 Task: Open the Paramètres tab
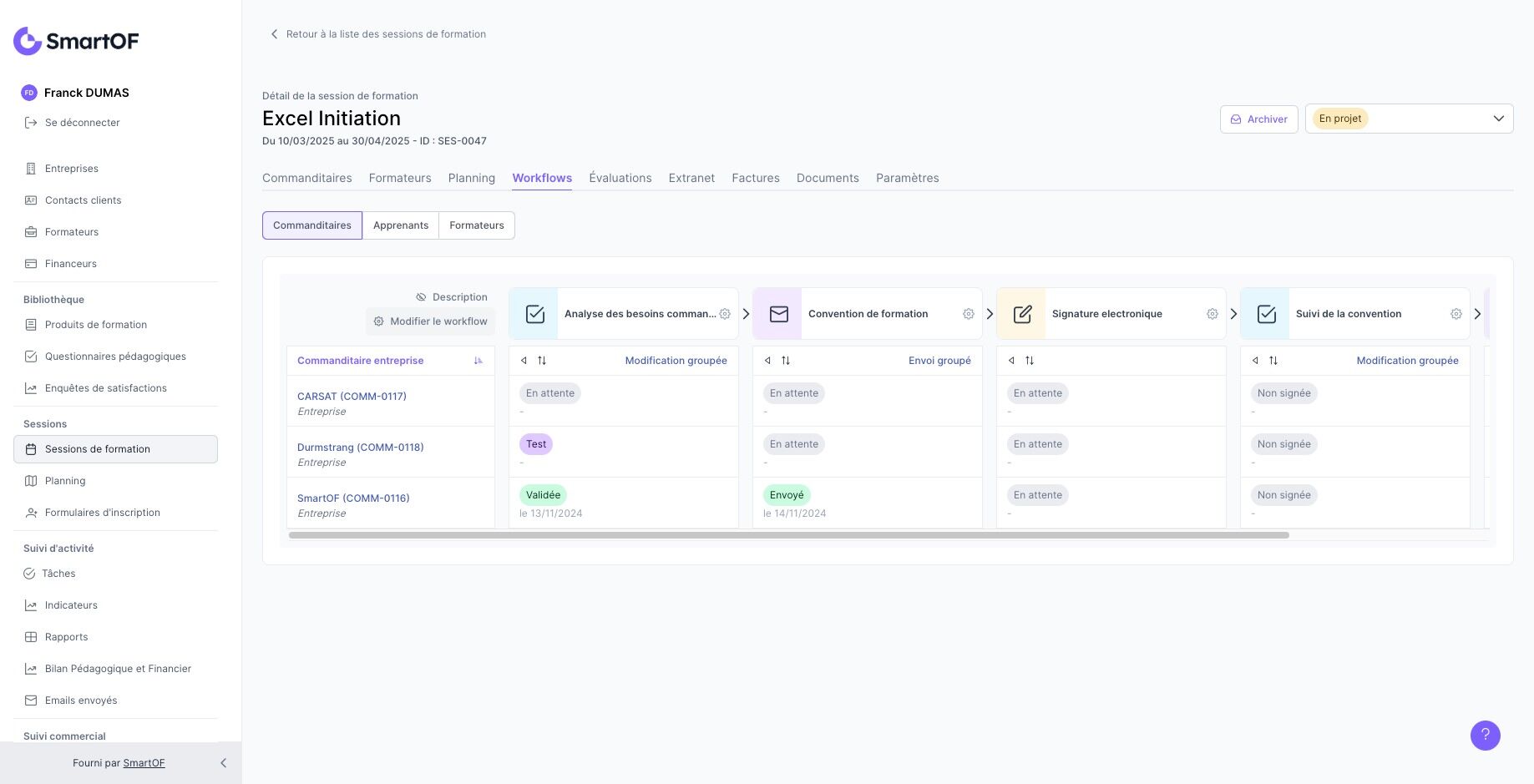908,178
